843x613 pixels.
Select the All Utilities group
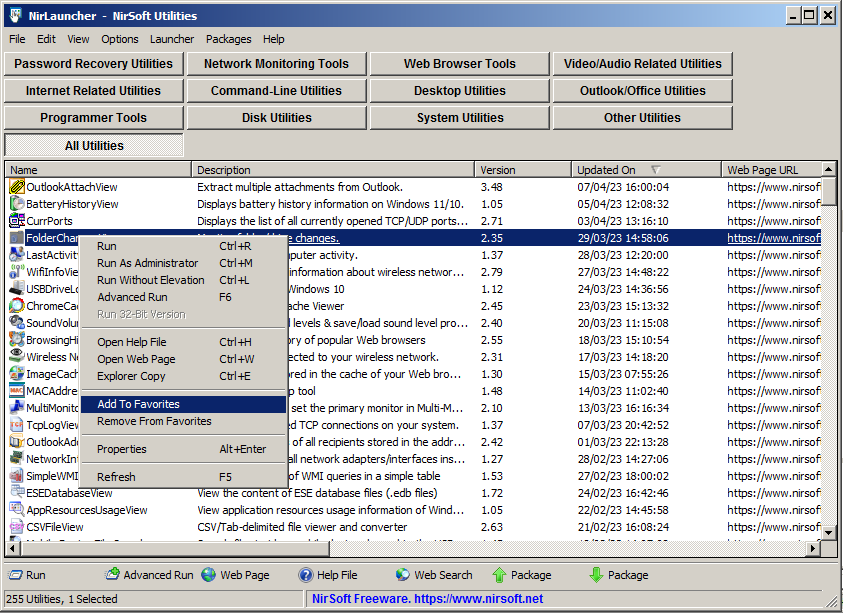(x=94, y=146)
